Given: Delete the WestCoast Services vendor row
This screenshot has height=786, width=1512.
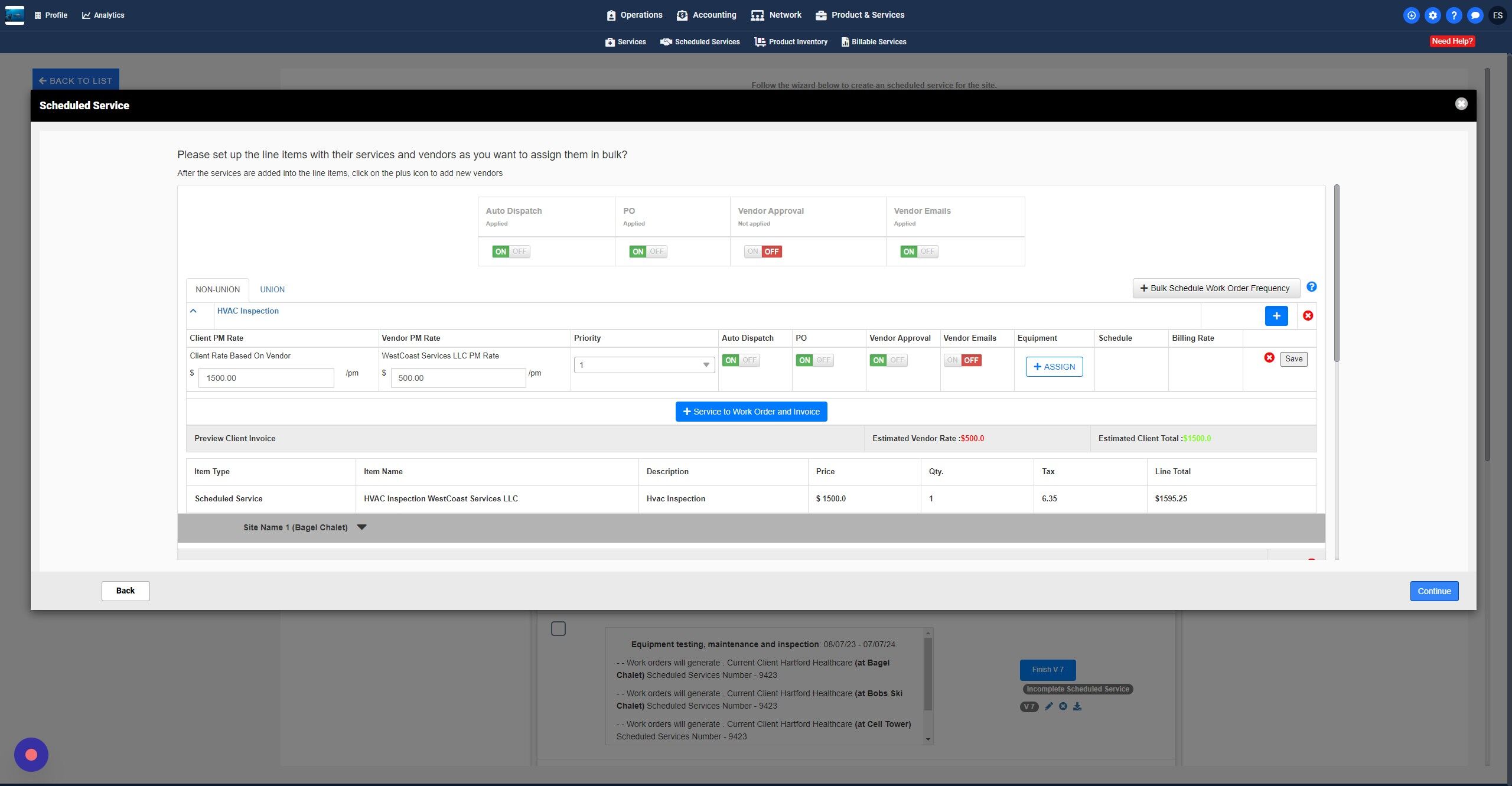Looking at the screenshot, I should 1269,358.
